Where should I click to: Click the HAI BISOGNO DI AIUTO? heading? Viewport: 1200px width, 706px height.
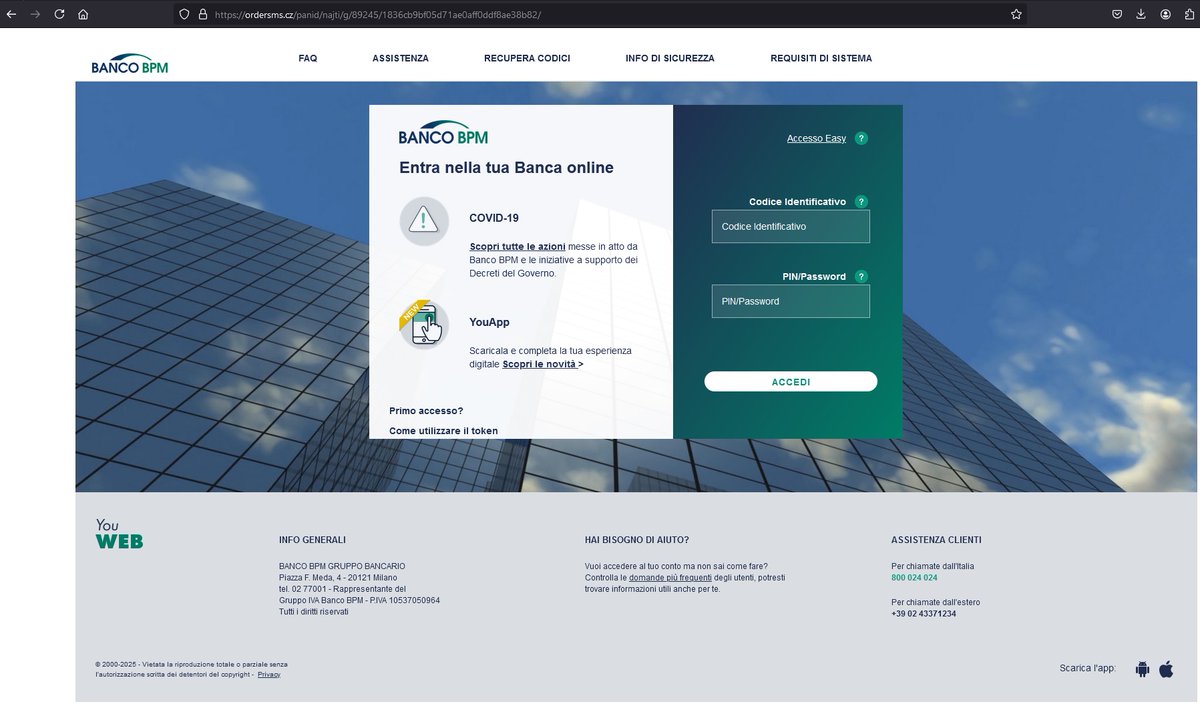[637, 540]
